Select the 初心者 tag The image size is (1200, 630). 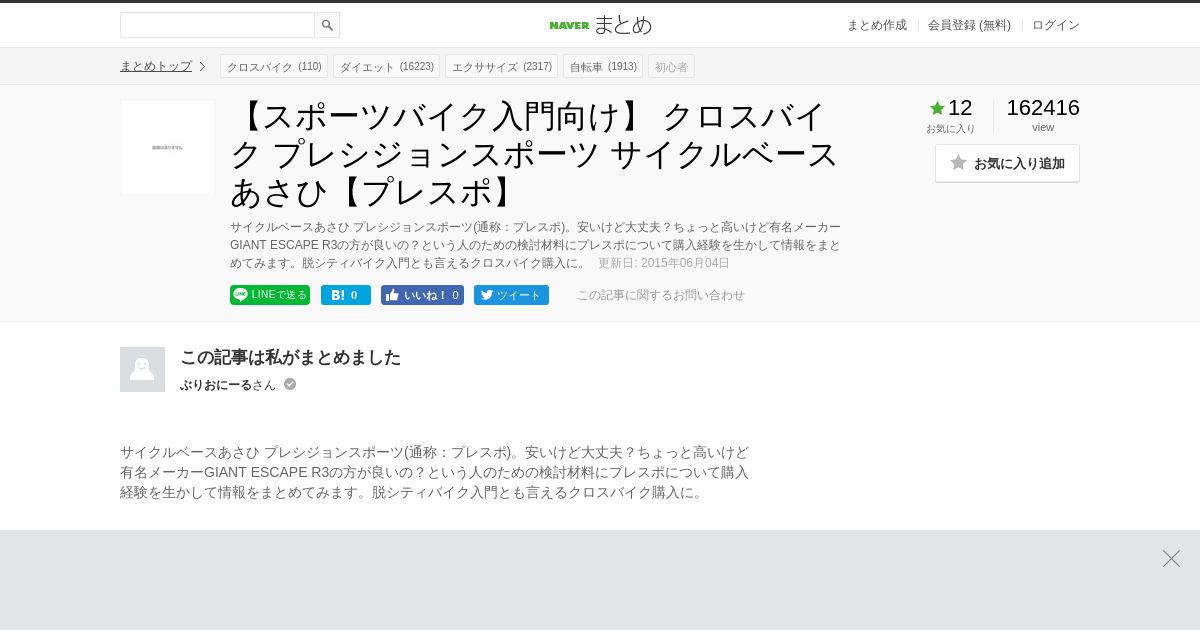[x=671, y=67]
